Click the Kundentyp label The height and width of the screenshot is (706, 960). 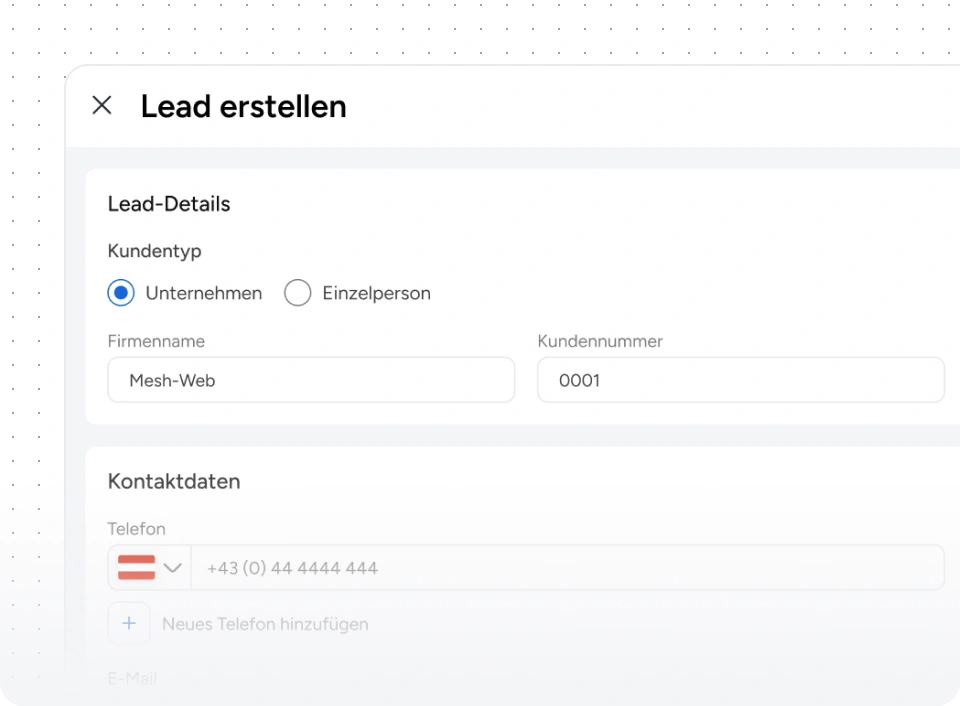pos(154,251)
